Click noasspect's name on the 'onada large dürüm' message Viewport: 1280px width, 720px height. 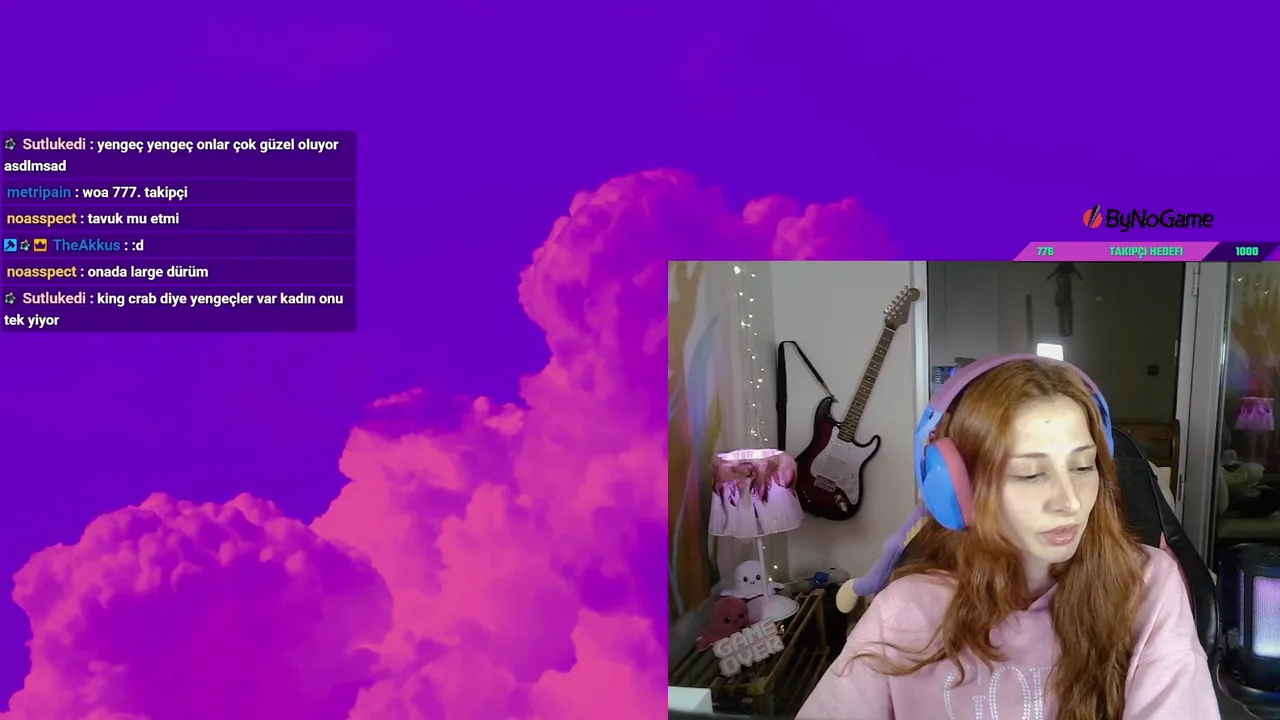[42, 272]
